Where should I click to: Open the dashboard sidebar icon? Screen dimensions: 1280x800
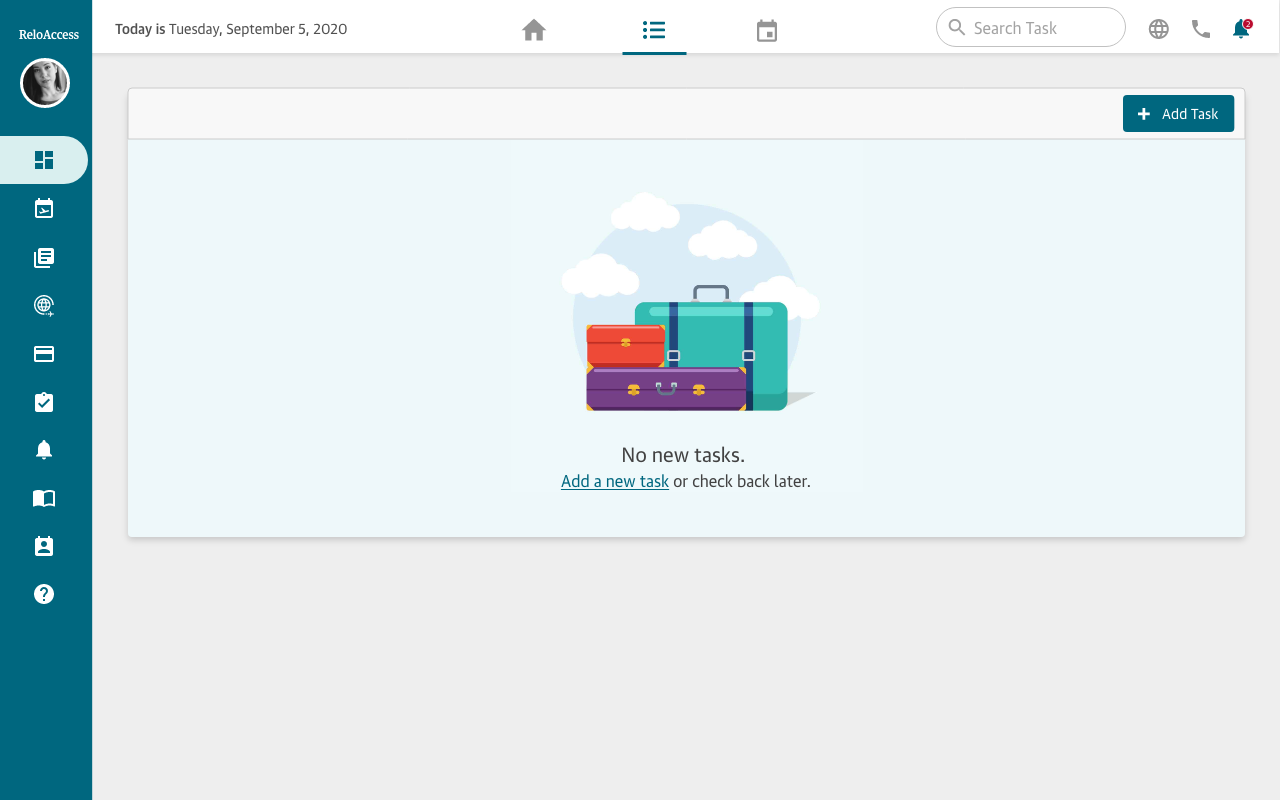(44, 160)
